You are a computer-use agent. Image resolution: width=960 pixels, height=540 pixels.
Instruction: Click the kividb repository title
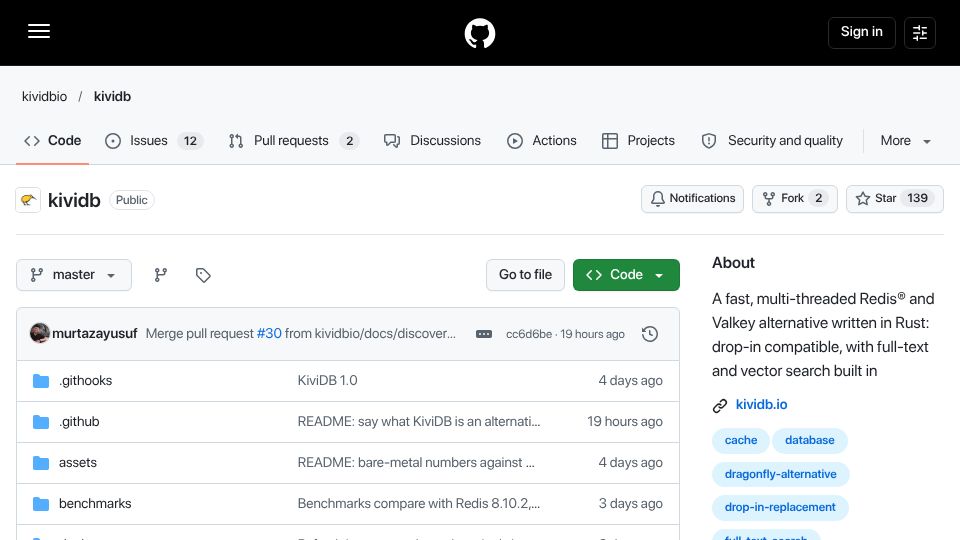(x=74, y=200)
